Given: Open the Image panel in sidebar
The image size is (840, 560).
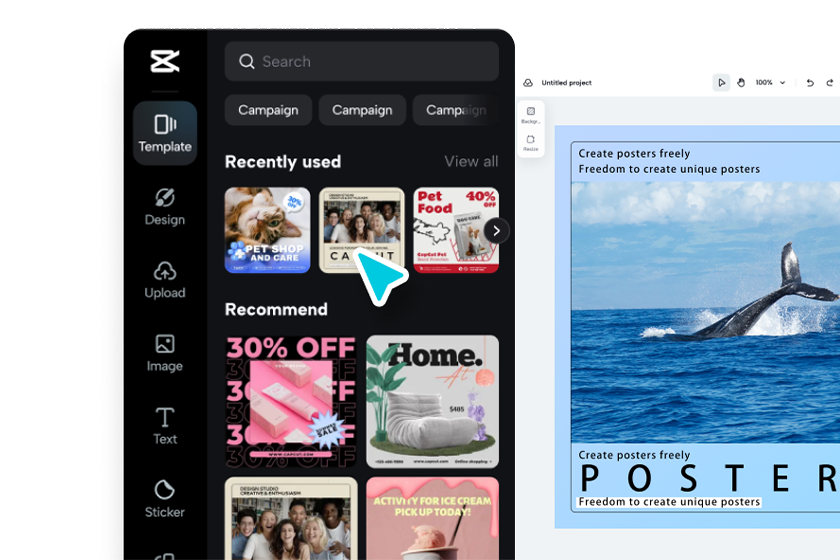Looking at the screenshot, I should click(165, 353).
